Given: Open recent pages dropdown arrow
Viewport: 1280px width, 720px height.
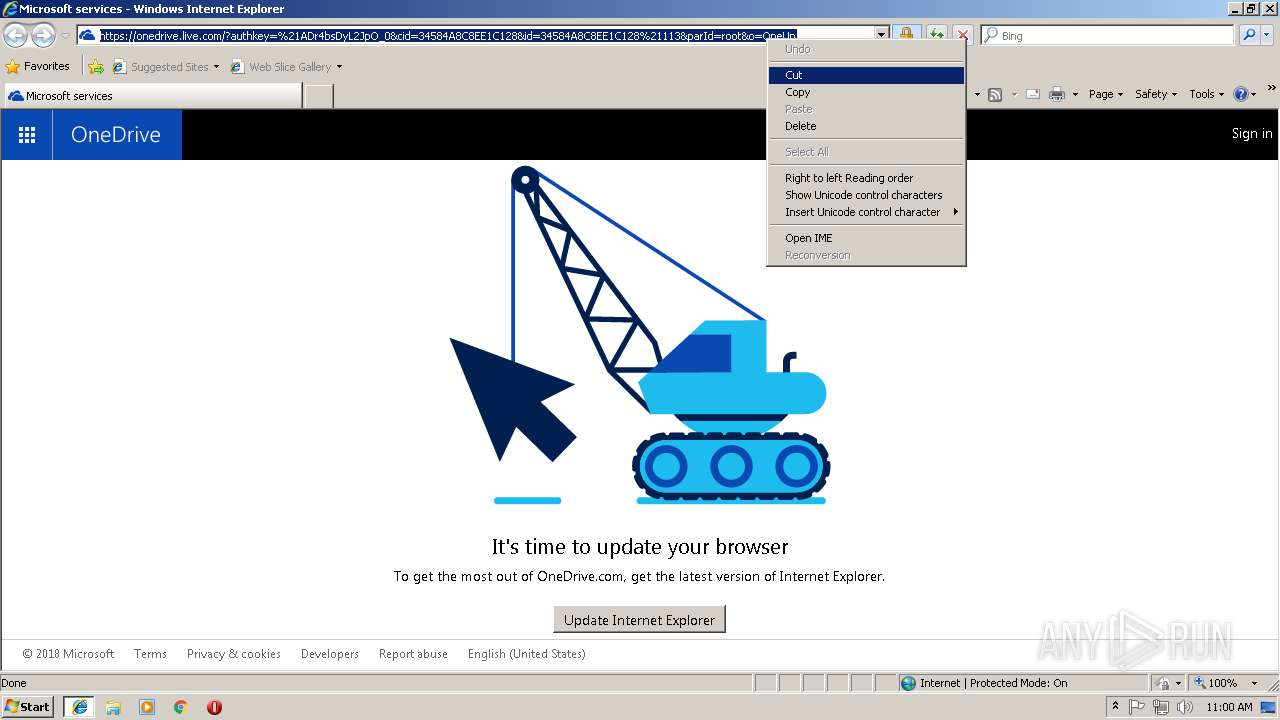Looking at the screenshot, I should [65, 36].
